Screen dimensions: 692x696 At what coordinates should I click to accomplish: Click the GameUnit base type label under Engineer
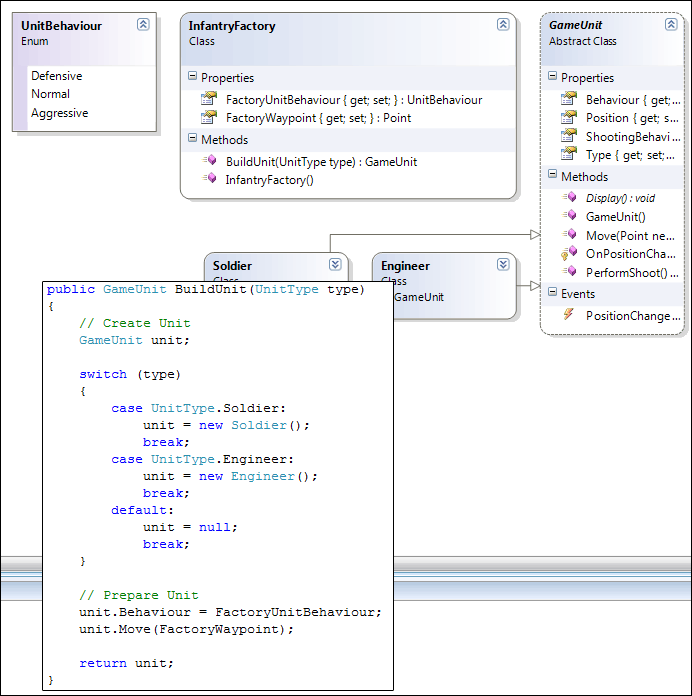pos(419,297)
